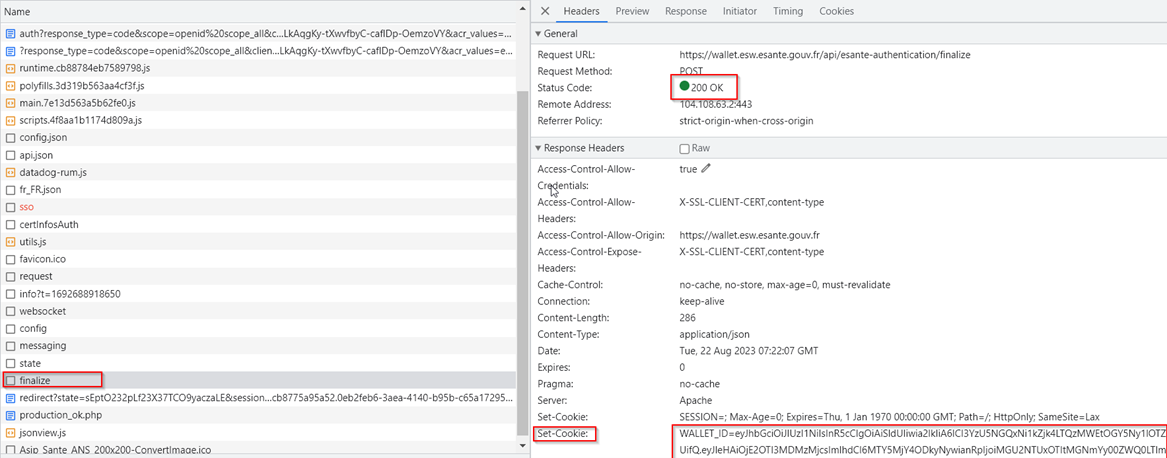Viewport: 1167px width, 458px height.
Task: Click the pencil icon beside Access-Control-Allow-Credentials
Action: point(707,169)
